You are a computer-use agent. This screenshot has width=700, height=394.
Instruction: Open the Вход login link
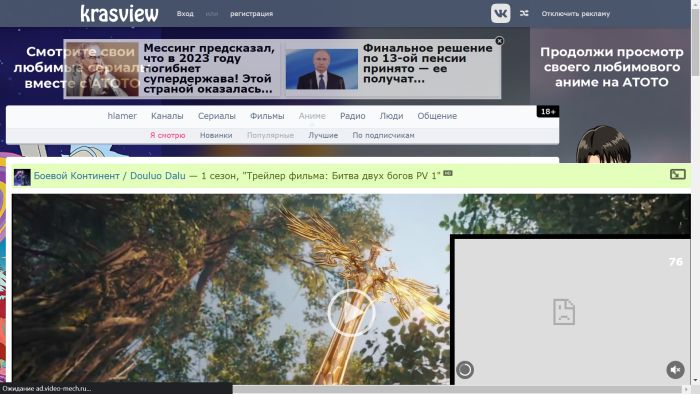pos(185,14)
